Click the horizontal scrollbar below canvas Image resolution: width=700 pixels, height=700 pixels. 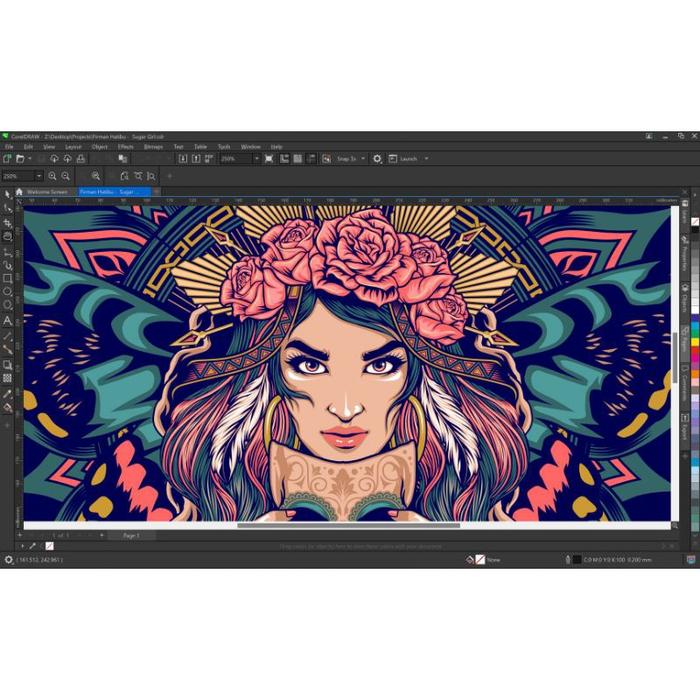pyautogui.click(x=348, y=525)
